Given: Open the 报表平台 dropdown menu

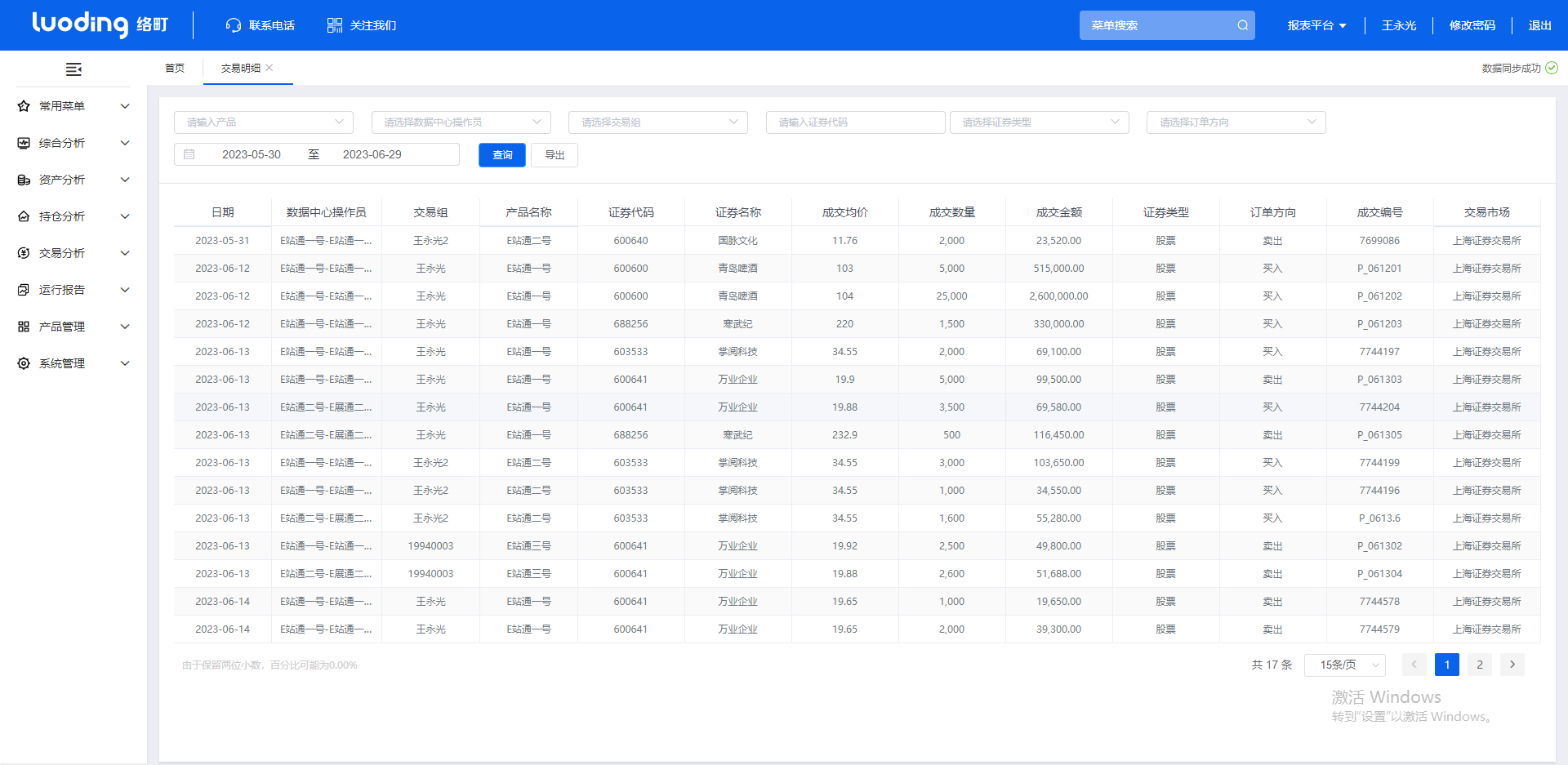Looking at the screenshot, I should [x=1316, y=25].
